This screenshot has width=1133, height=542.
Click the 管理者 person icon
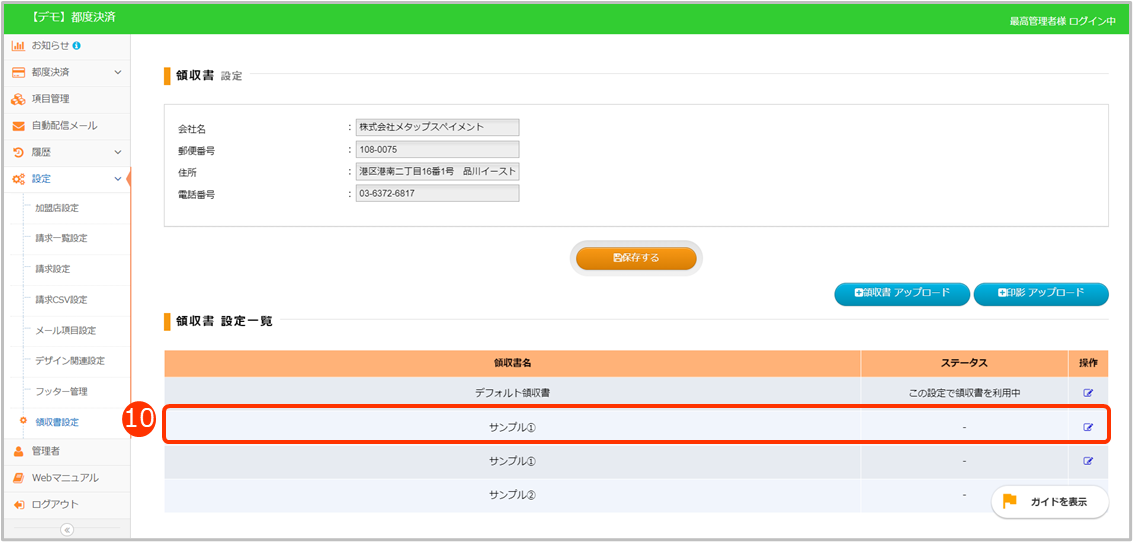click(18, 451)
